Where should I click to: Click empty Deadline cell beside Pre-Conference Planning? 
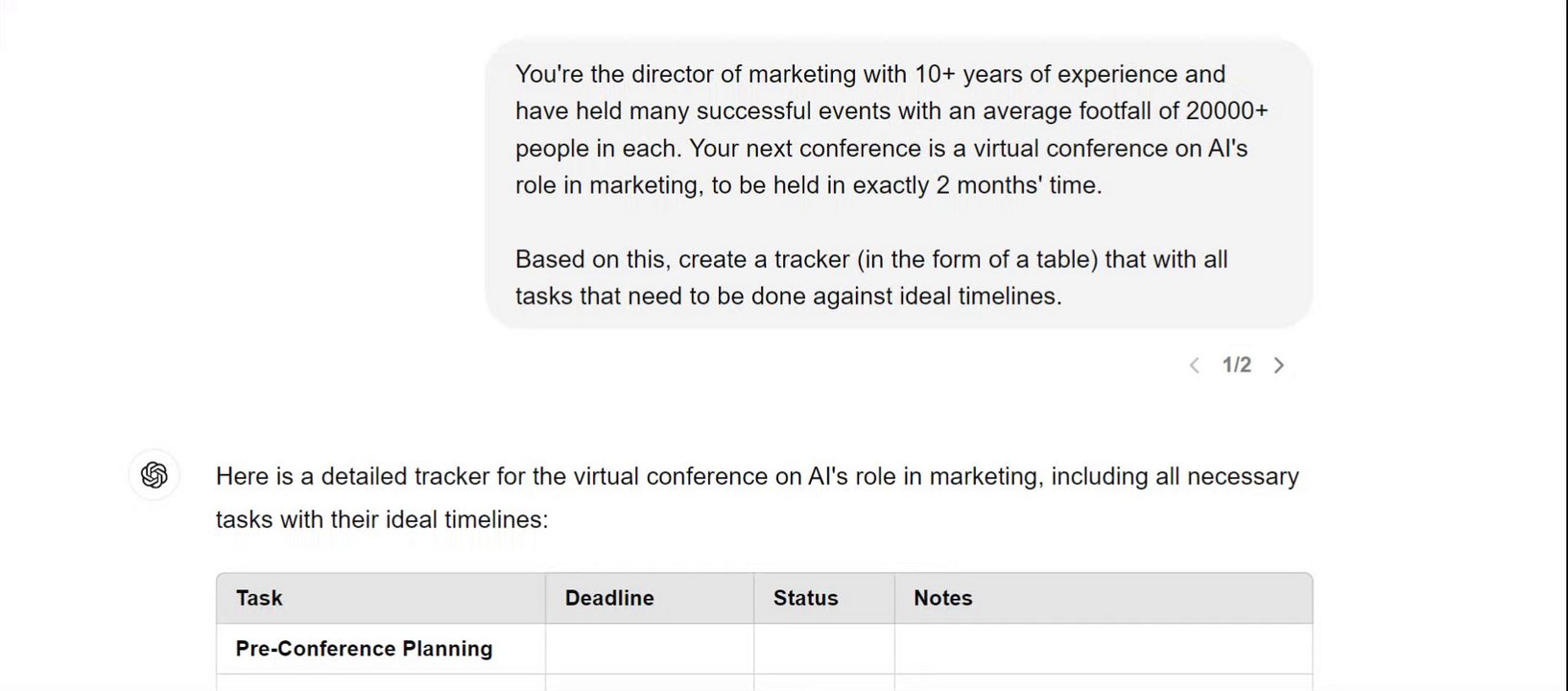pyautogui.click(x=649, y=649)
